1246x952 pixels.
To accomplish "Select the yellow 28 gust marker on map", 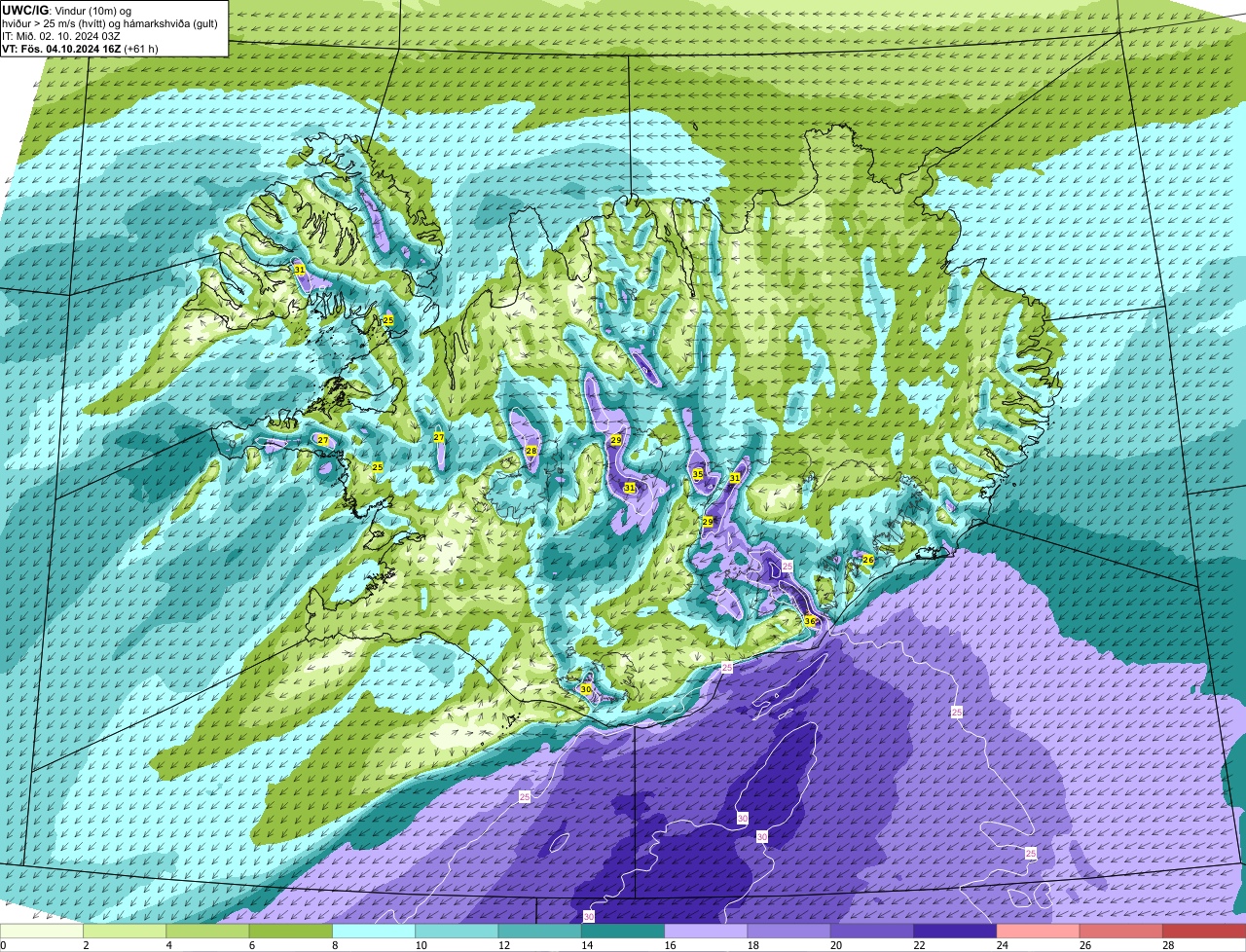I will coord(531,451).
